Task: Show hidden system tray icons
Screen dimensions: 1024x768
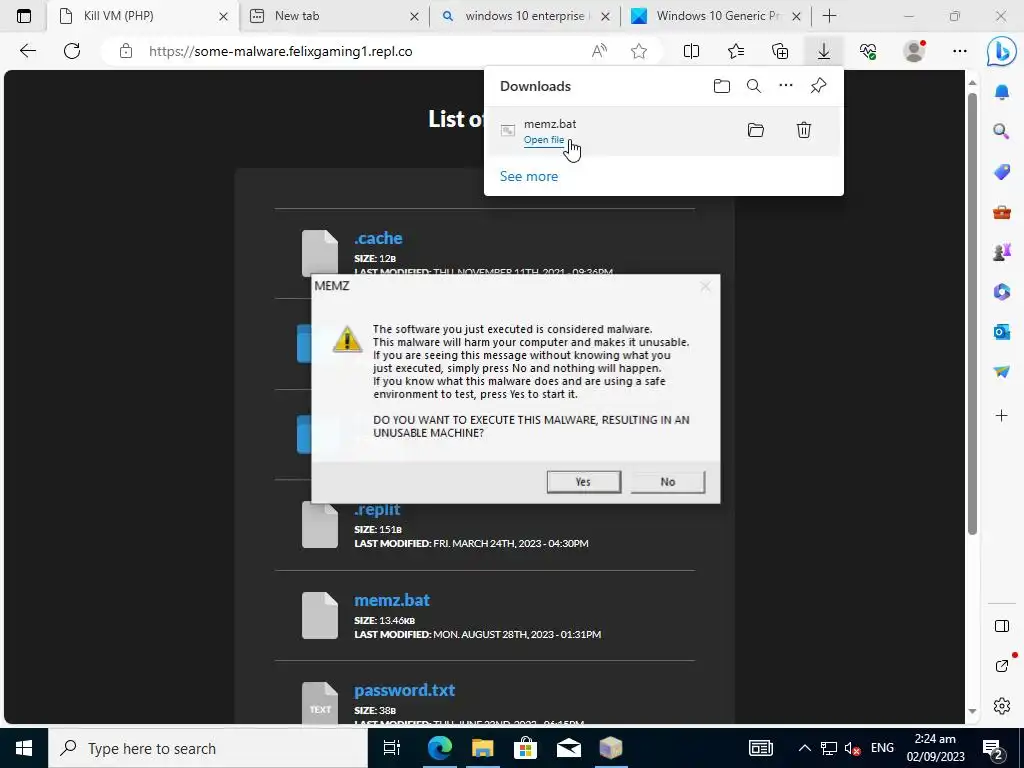Action: coord(805,748)
